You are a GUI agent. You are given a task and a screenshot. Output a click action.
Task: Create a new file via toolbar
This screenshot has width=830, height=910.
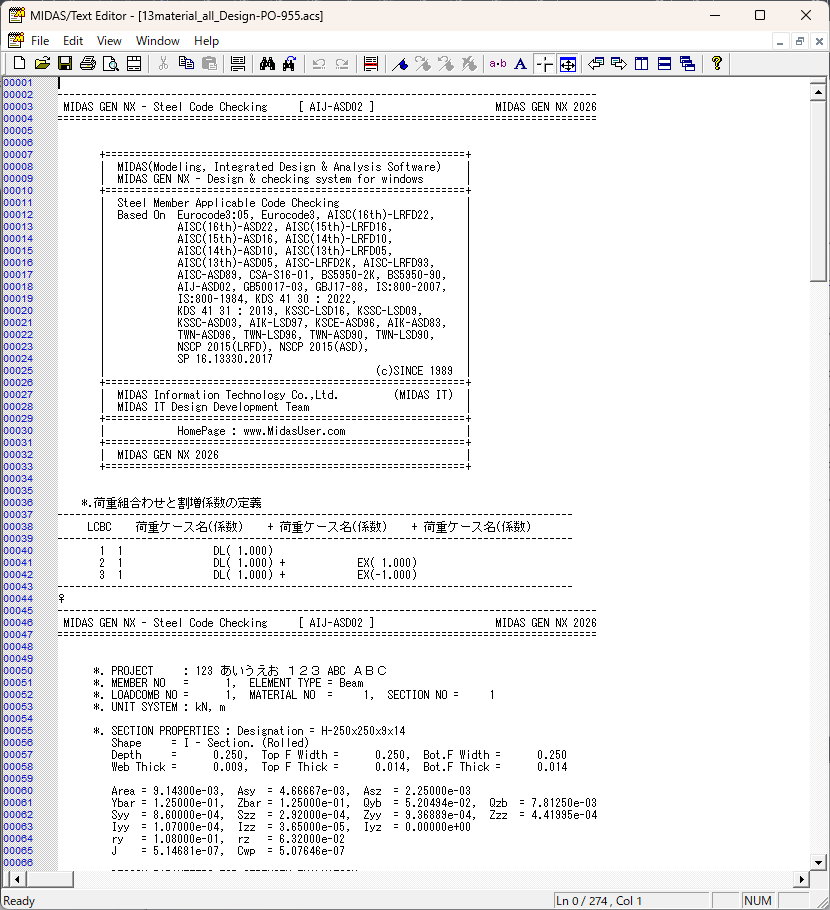coord(19,63)
